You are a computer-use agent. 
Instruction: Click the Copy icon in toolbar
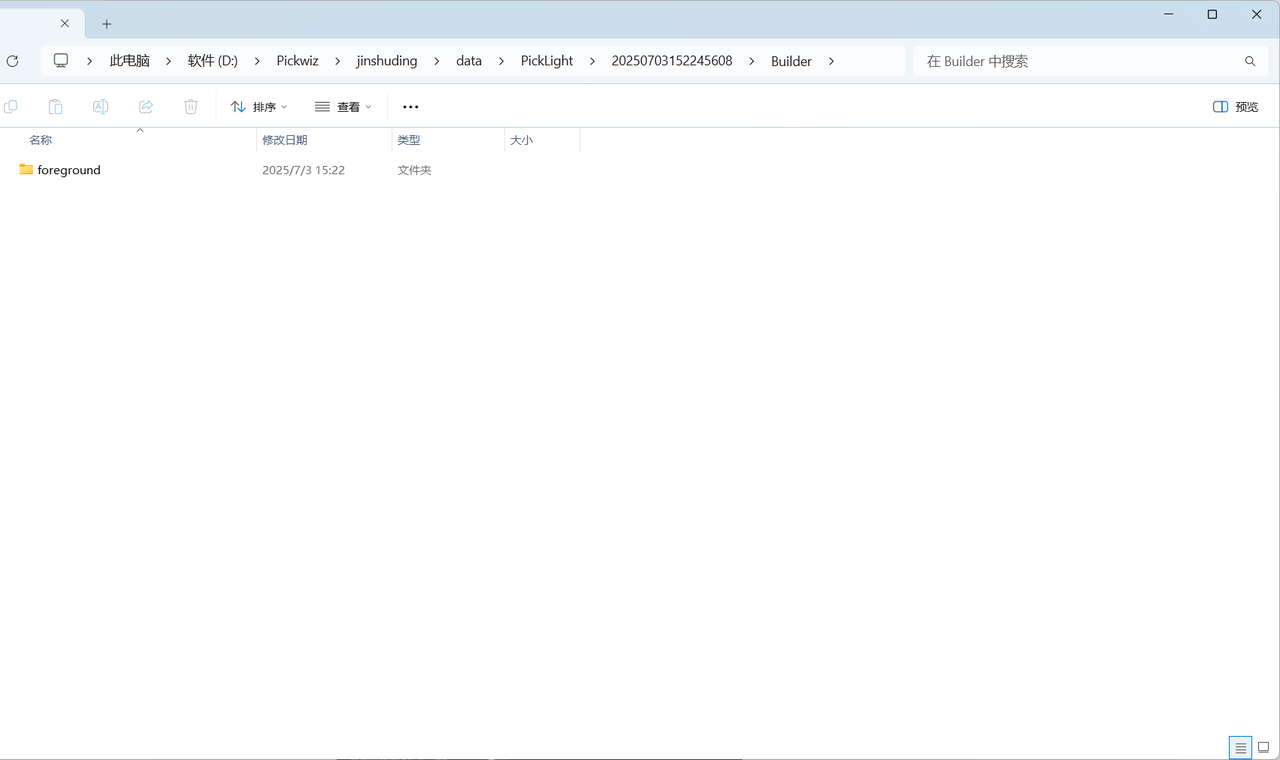(x=11, y=107)
